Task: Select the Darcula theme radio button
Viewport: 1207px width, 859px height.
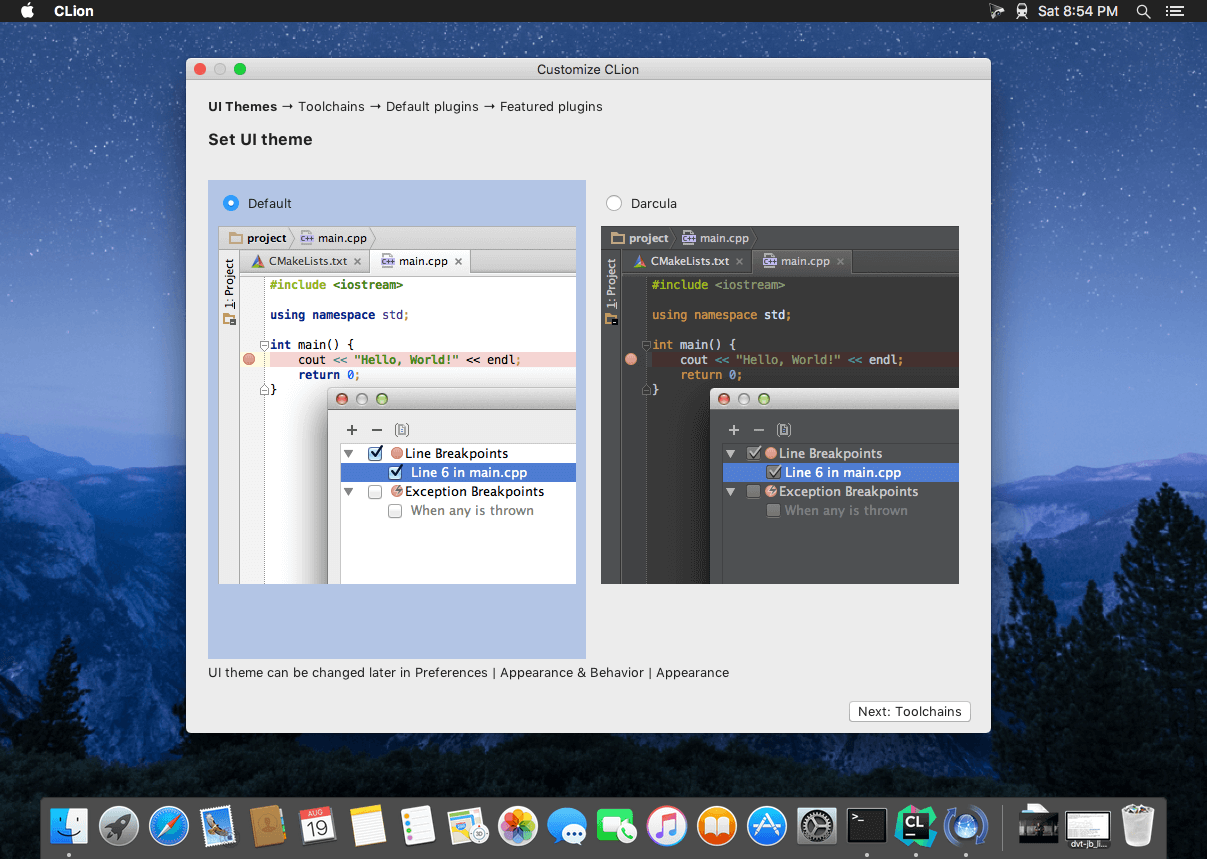Action: pyautogui.click(x=614, y=203)
